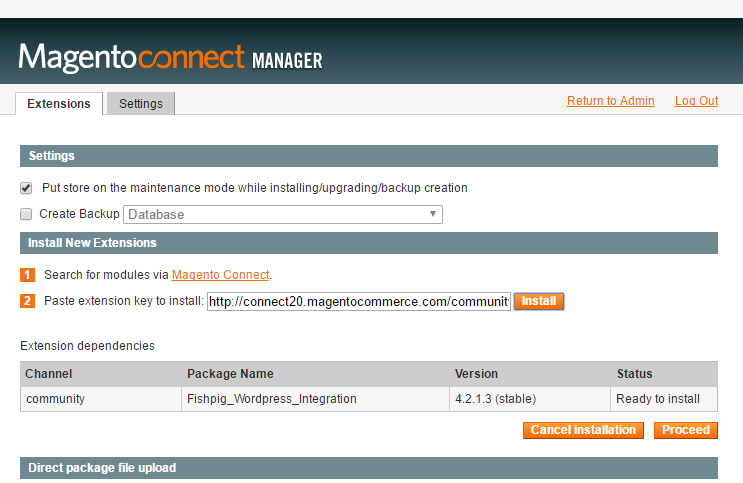This screenshot has width=743, height=483.
Task: Click the Package Name column header
Action: (x=316, y=374)
